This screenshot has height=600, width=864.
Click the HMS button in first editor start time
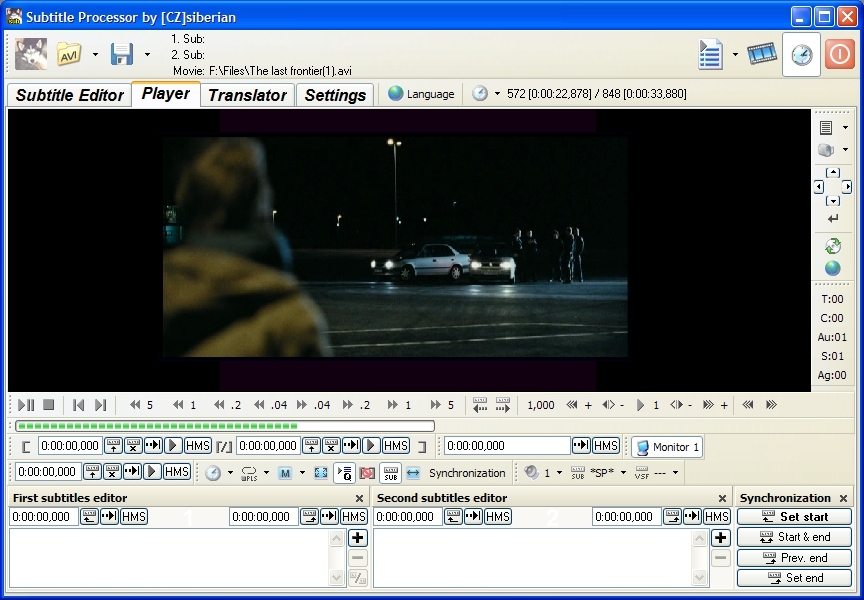(x=134, y=517)
